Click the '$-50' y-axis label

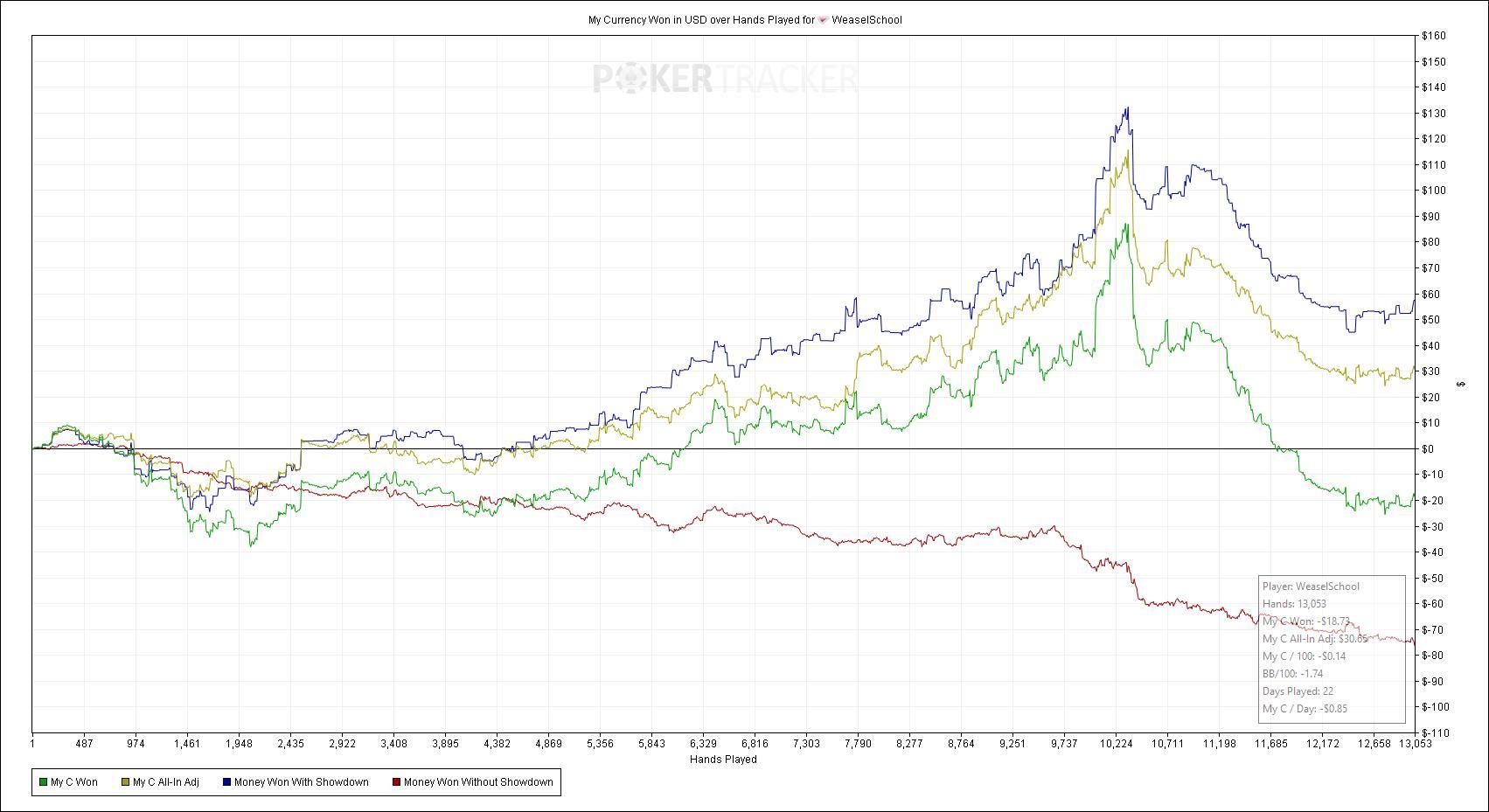(x=1432, y=579)
